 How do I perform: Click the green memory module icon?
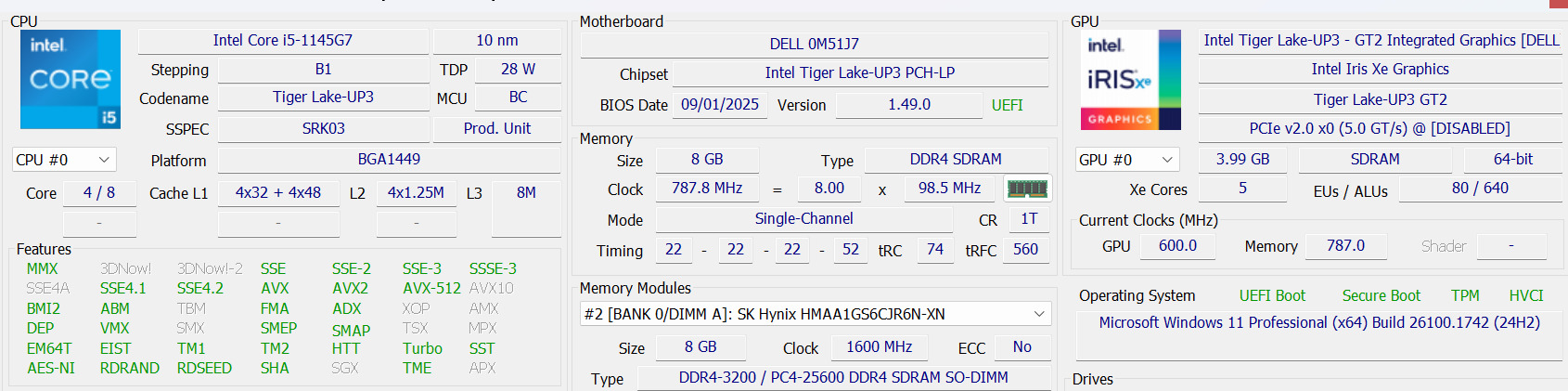(x=1027, y=189)
